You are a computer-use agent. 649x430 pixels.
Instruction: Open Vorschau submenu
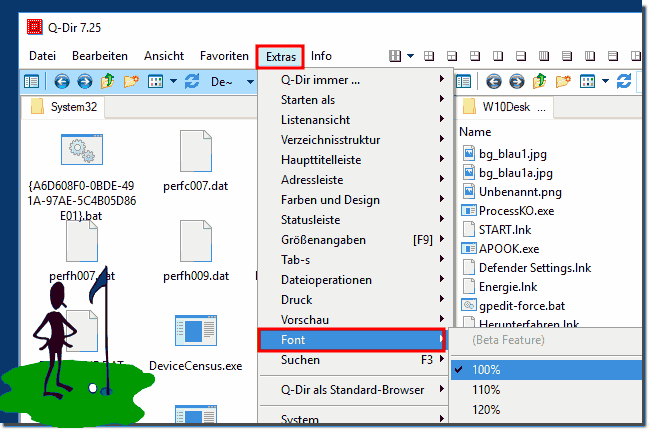pyautogui.click(x=353, y=319)
